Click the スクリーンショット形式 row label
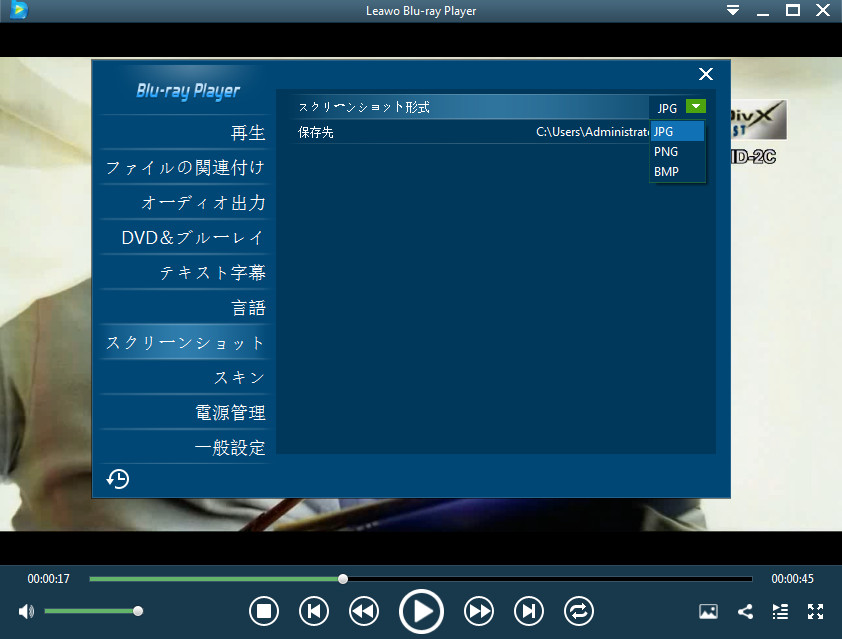The image size is (842, 639). pyautogui.click(x=364, y=107)
